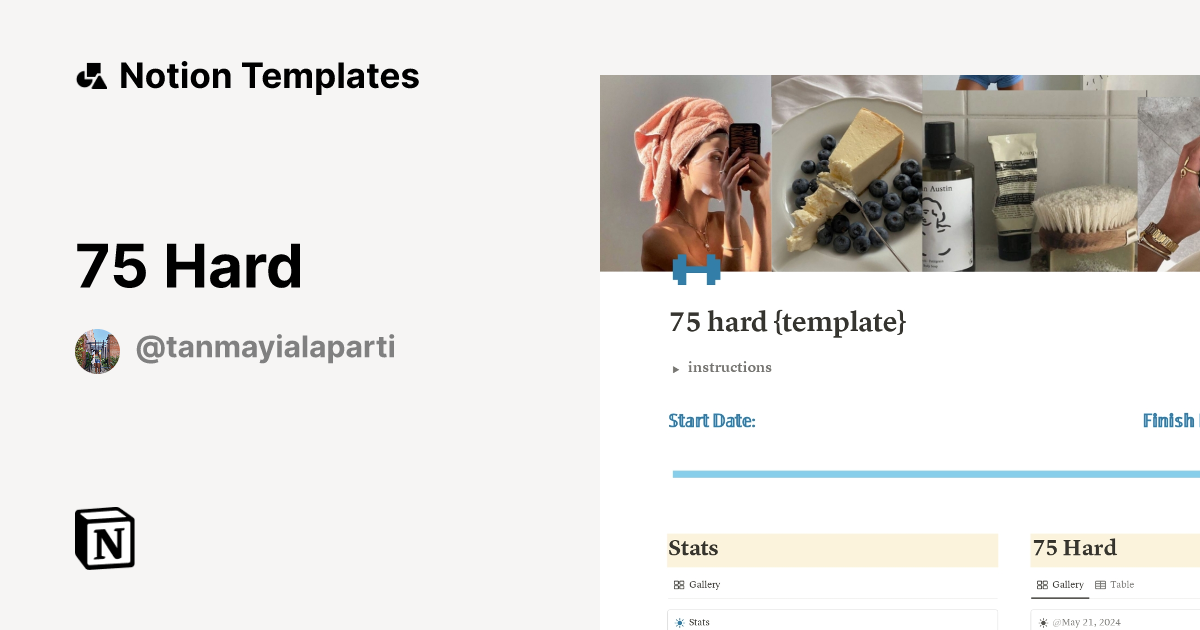Click the gallery grid icon under Stats

[x=679, y=585]
